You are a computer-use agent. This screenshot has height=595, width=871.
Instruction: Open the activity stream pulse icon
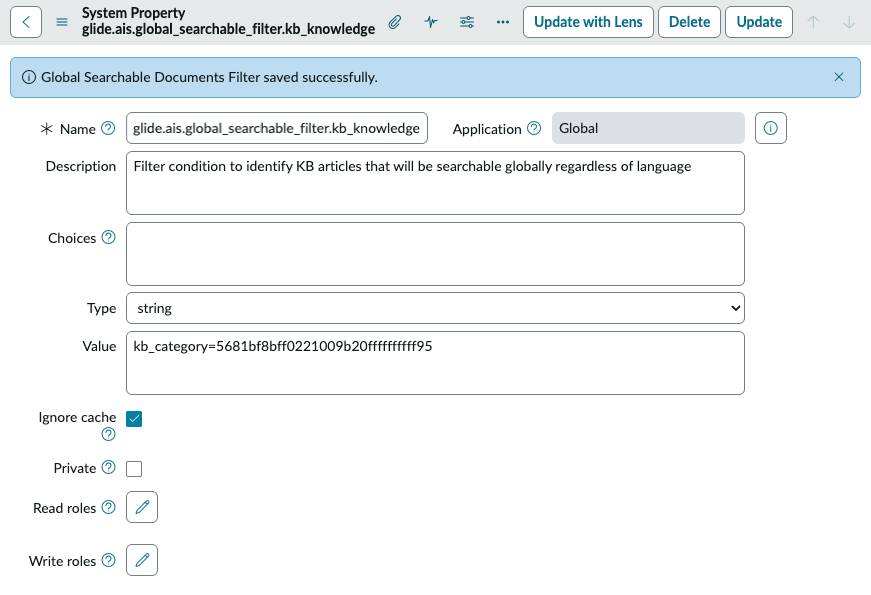pyautogui.click(x=431, y=22)
